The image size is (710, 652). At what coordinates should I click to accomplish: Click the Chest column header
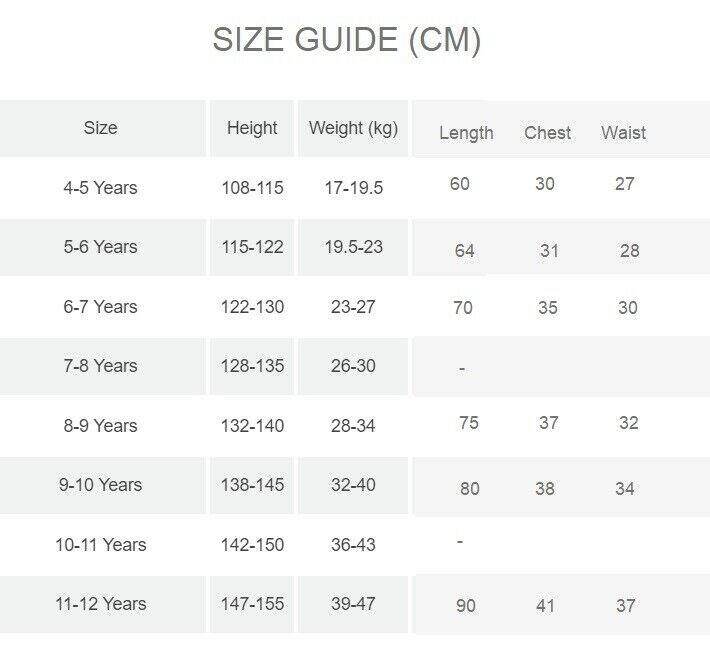[x=548, y=133]
